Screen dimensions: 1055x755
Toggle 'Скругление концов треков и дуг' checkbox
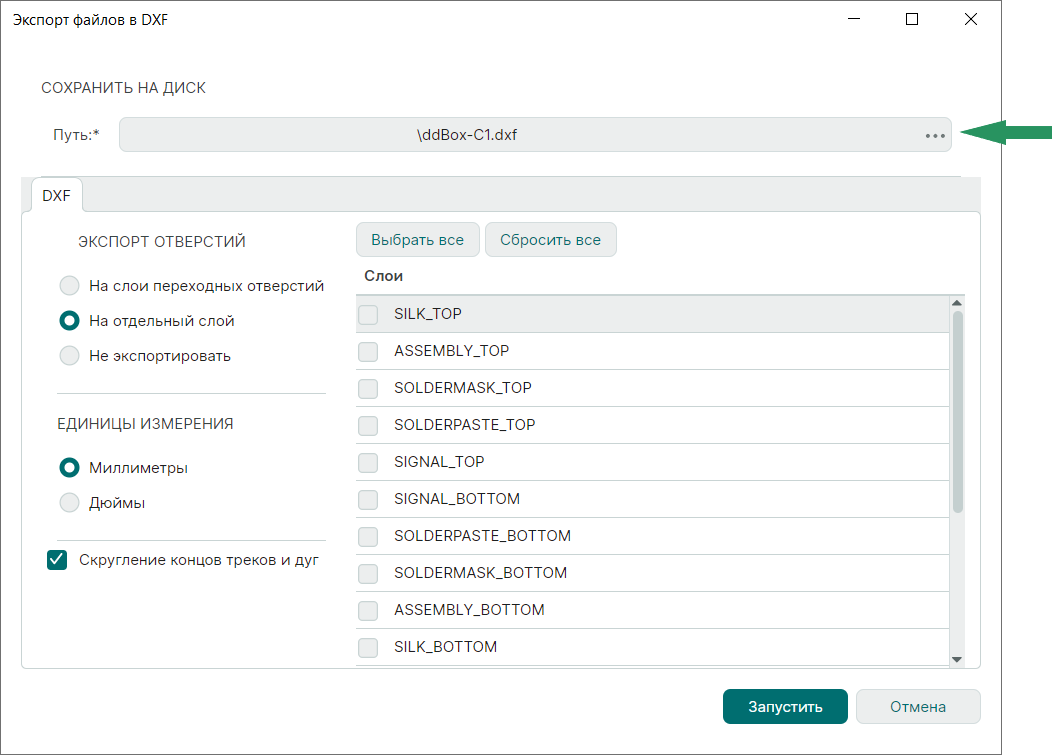point(57,560)
